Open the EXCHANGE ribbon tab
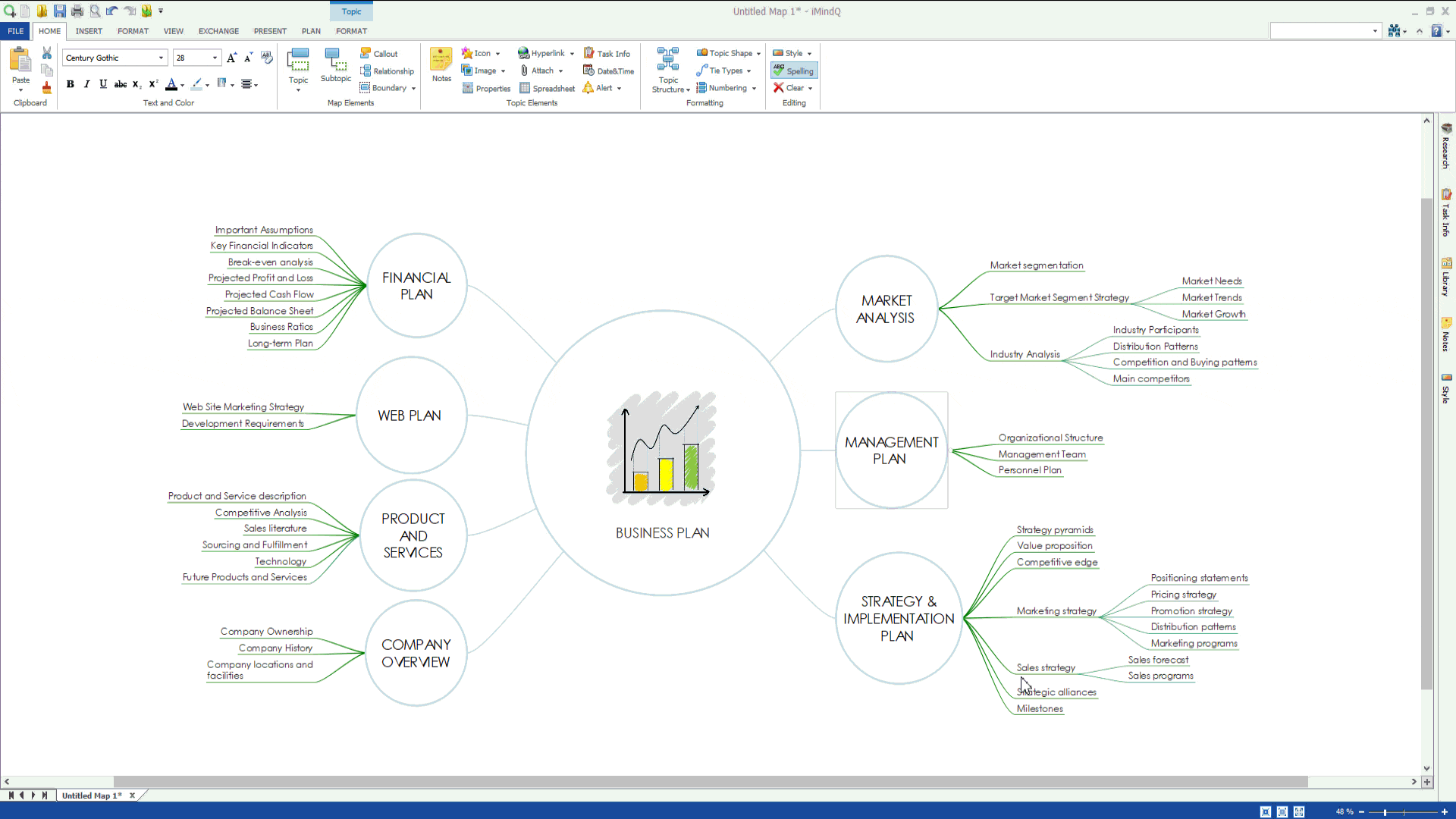This screenshot has height=819, width=1456. [218, 31]
